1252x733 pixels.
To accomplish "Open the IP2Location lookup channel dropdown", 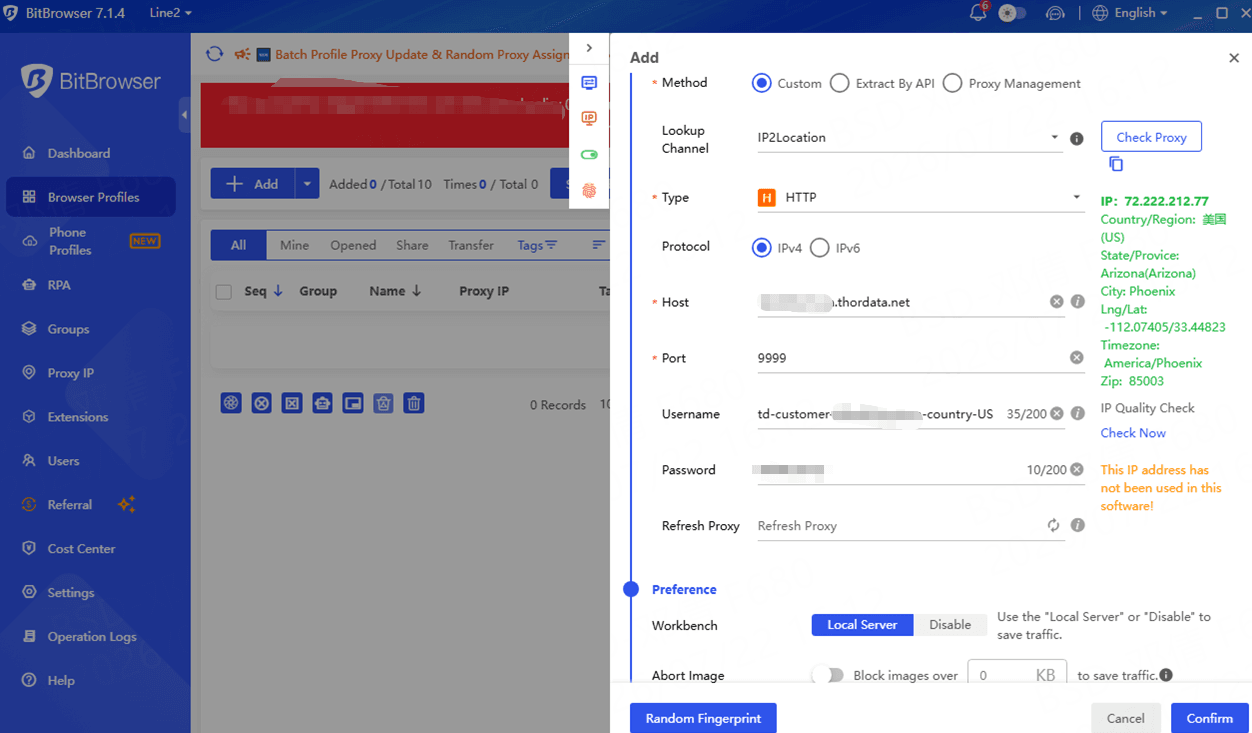I will 908,138.
